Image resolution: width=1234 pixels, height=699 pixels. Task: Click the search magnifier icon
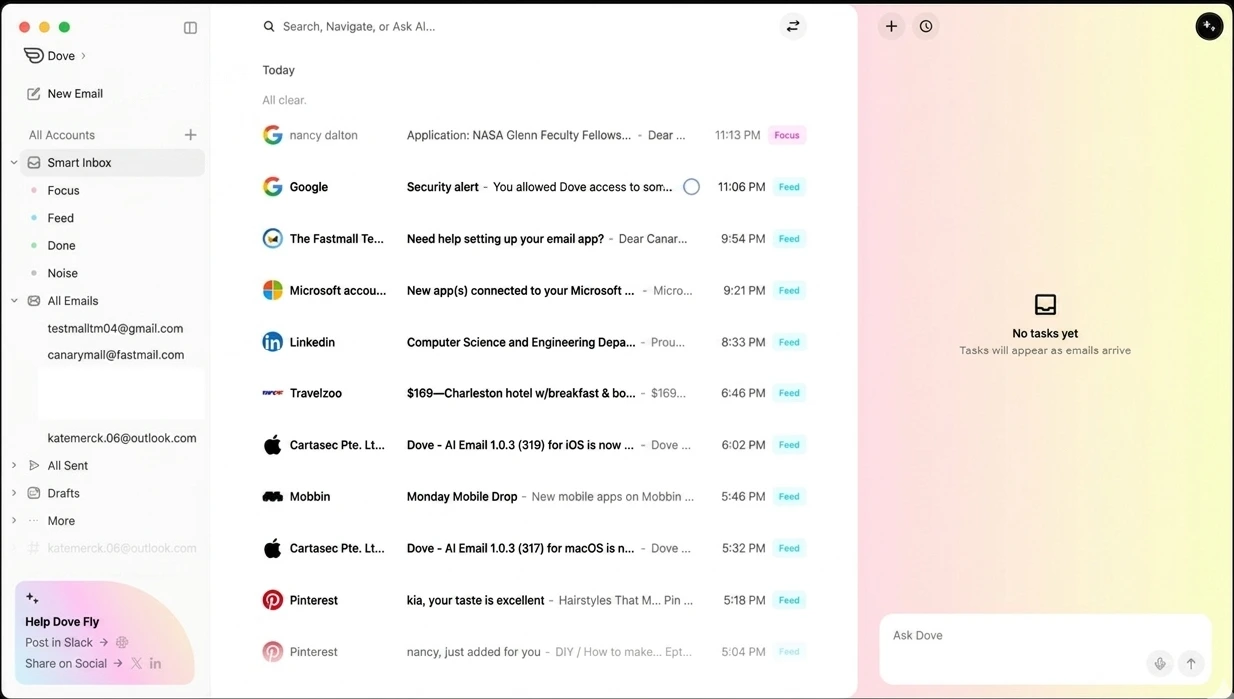coord(269,27)
